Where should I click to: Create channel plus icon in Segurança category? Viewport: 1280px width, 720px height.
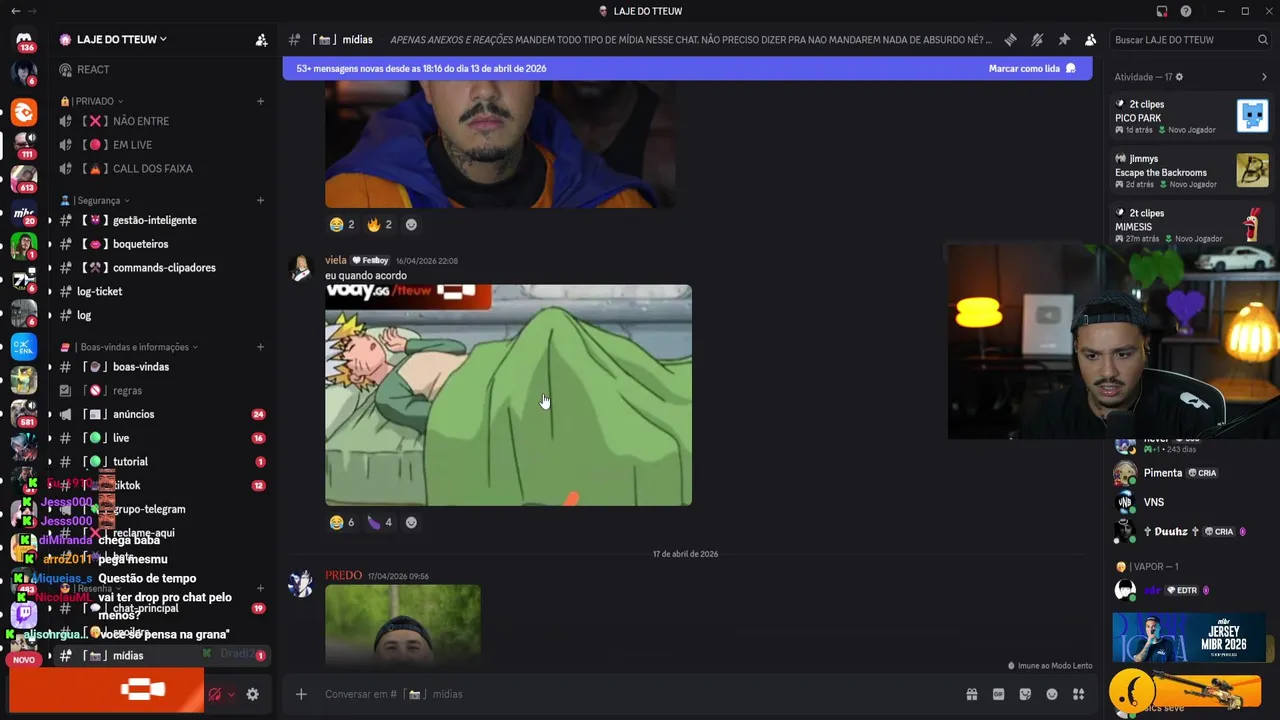(x=260, y=200)
